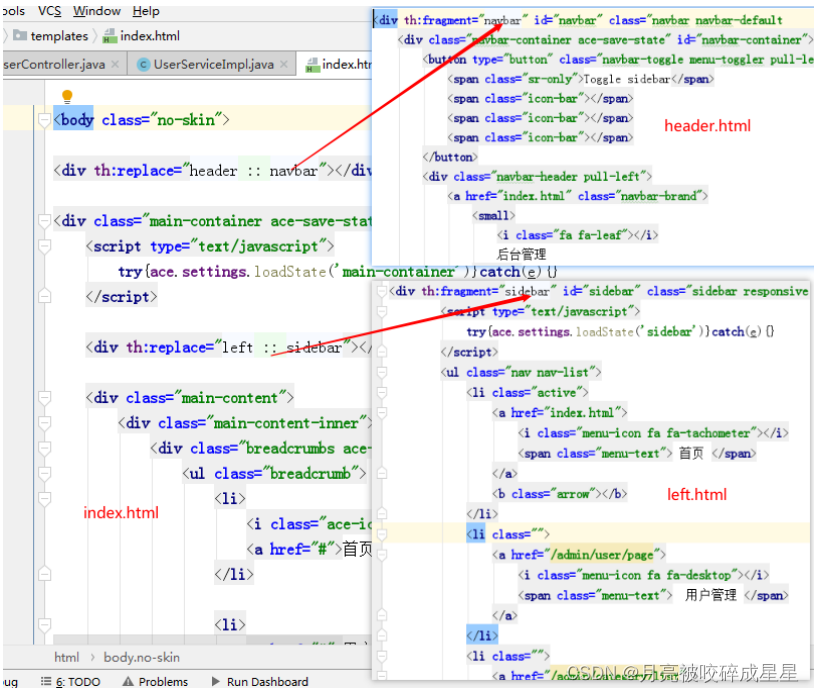Click the 用户管理 menu-text span line
The image size is (814, 693).
click(653, 595)
